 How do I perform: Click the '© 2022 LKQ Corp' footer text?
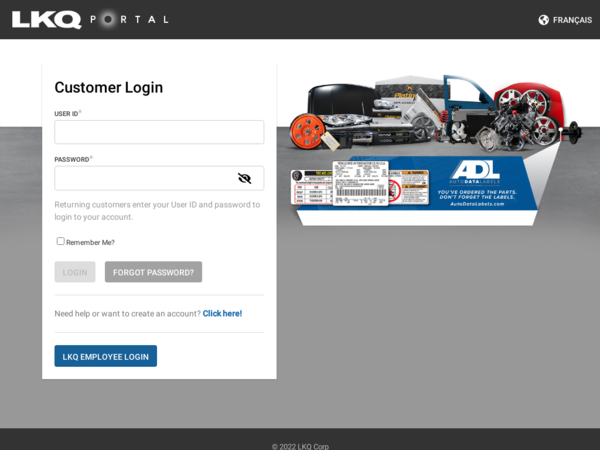point(300,446)
